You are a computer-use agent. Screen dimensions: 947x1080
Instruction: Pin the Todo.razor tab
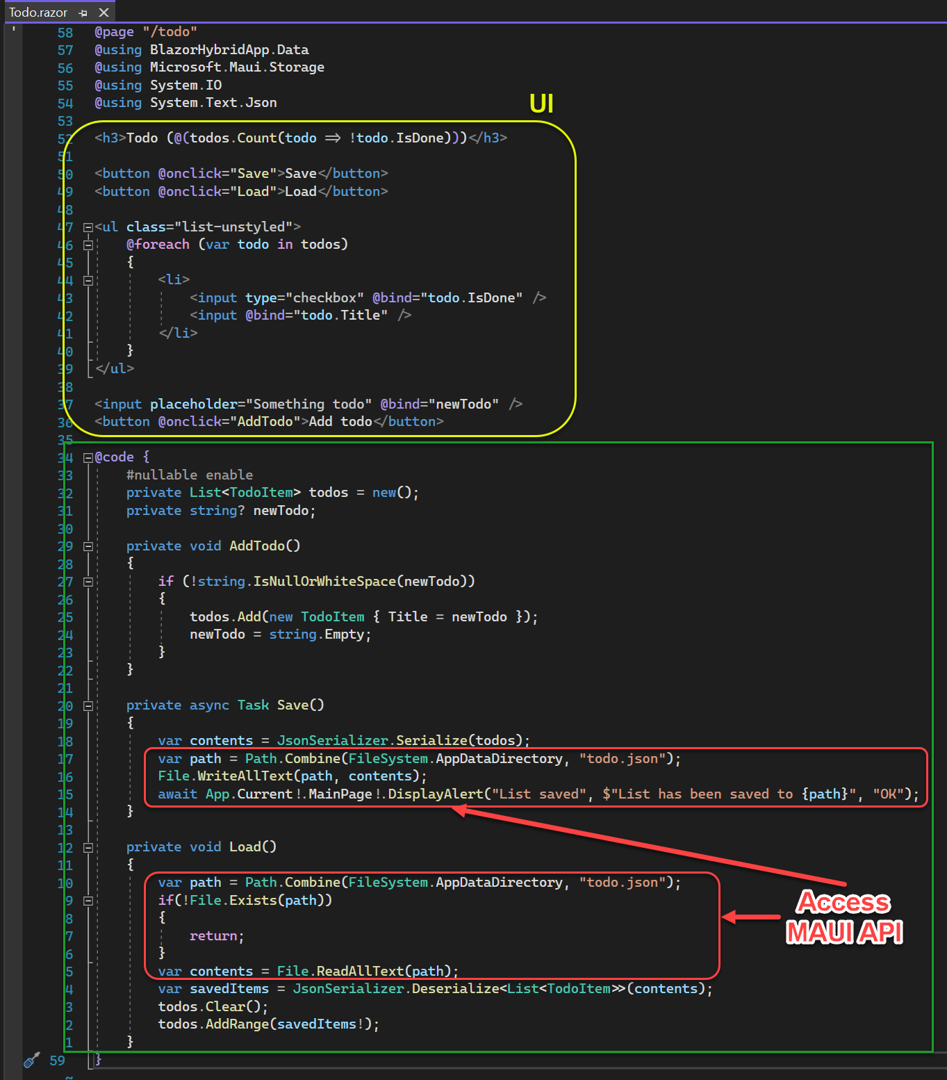click(x=83, y=12)
